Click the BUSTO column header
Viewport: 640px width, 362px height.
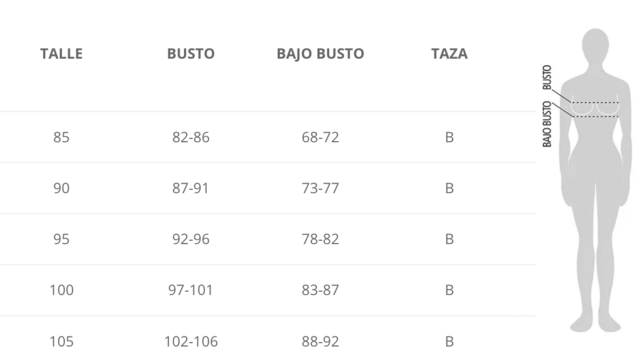[191, 53]
